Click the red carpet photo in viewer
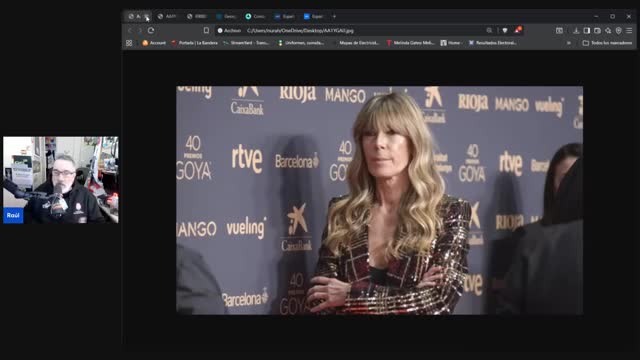The image size is (640, 360). [380, 200]
